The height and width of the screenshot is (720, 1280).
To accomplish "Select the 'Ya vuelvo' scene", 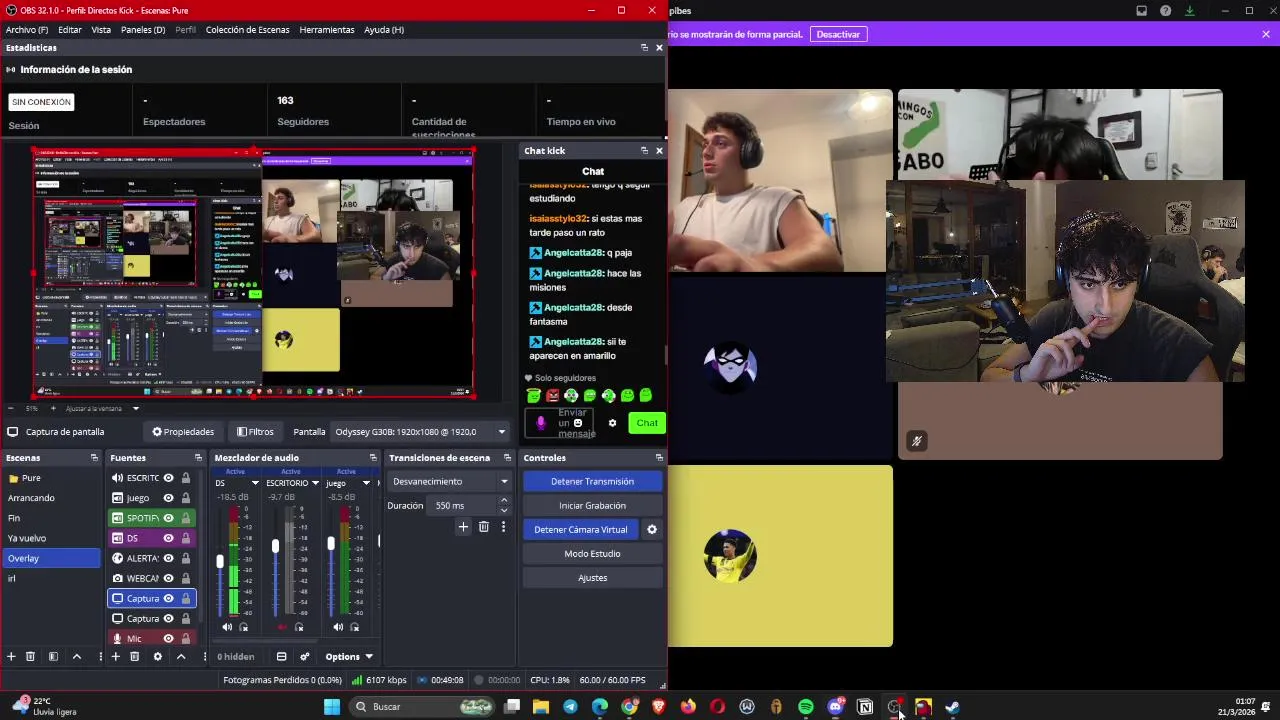I will [x=51, y=538].
